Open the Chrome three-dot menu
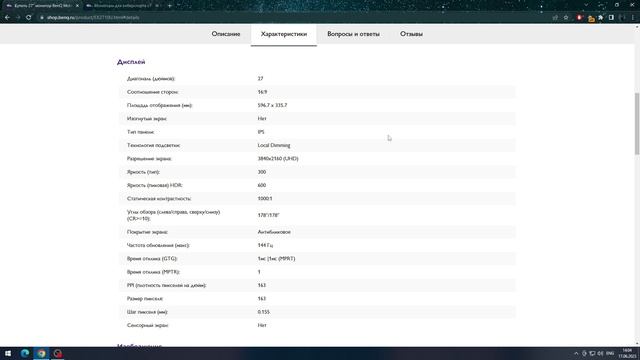Image resolution: width=640 pixels, height=360 pixels. tap(633, 18)
